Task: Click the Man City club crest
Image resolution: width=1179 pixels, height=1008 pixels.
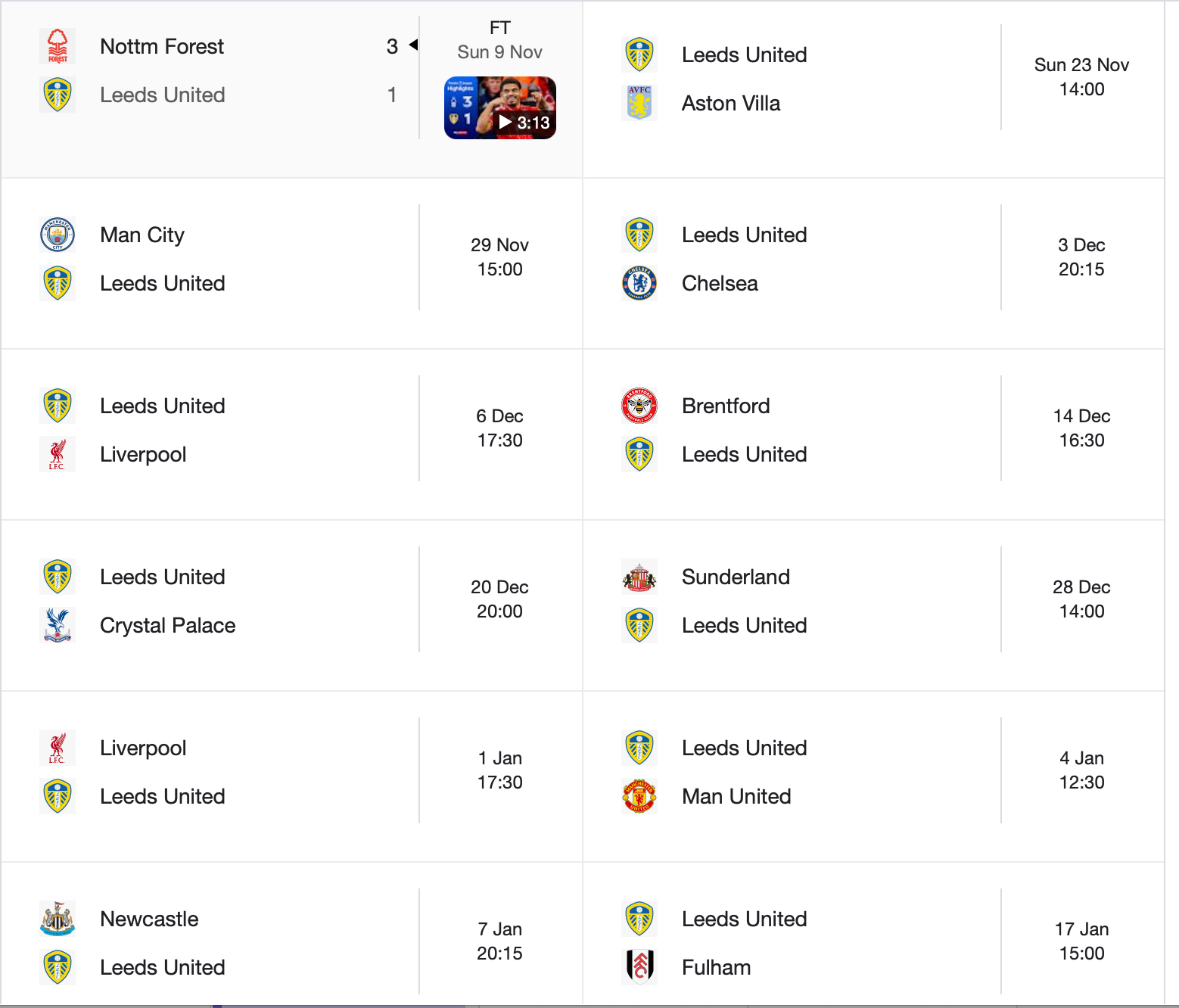Action: (x=58, y=235)
